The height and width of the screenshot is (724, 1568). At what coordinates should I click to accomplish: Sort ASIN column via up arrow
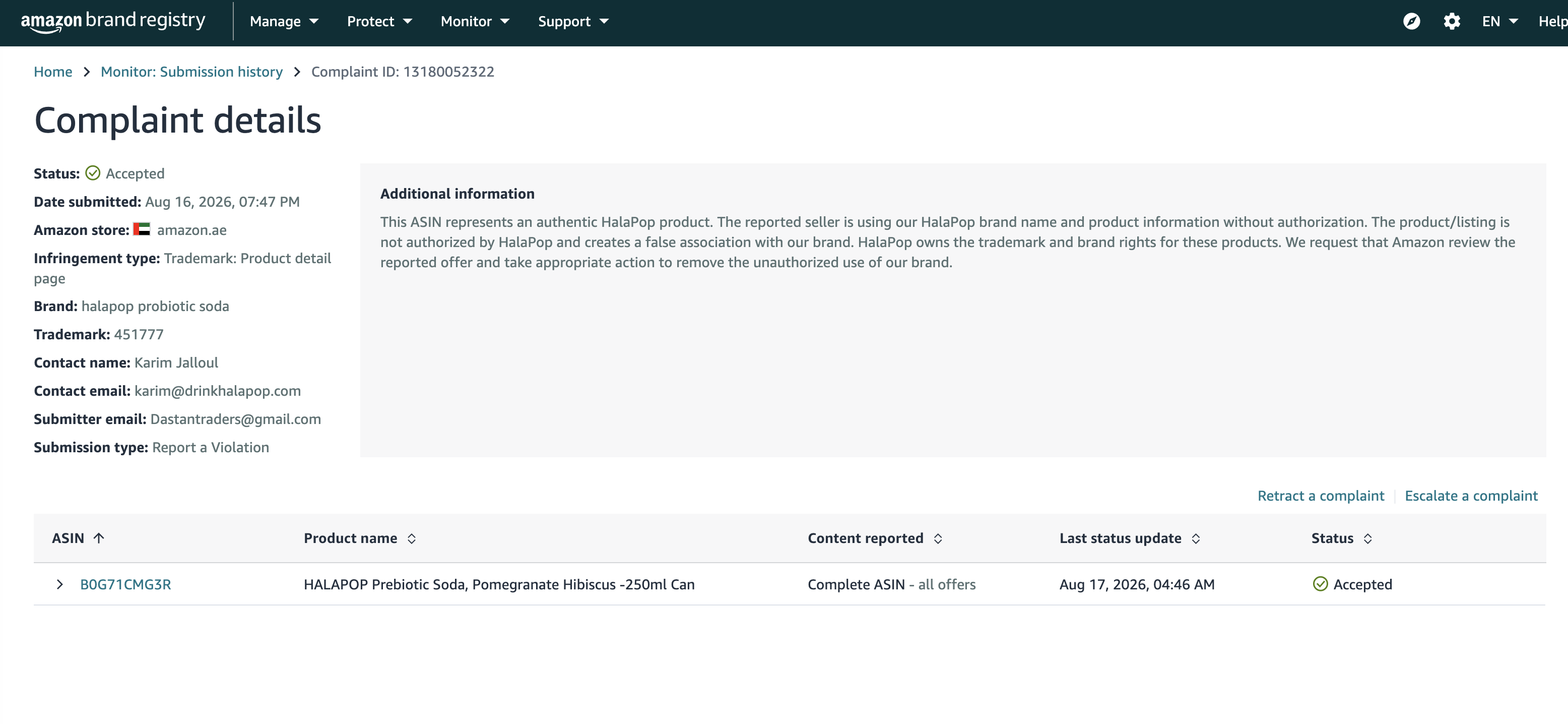pyautogui.click(x=99, y=537)
